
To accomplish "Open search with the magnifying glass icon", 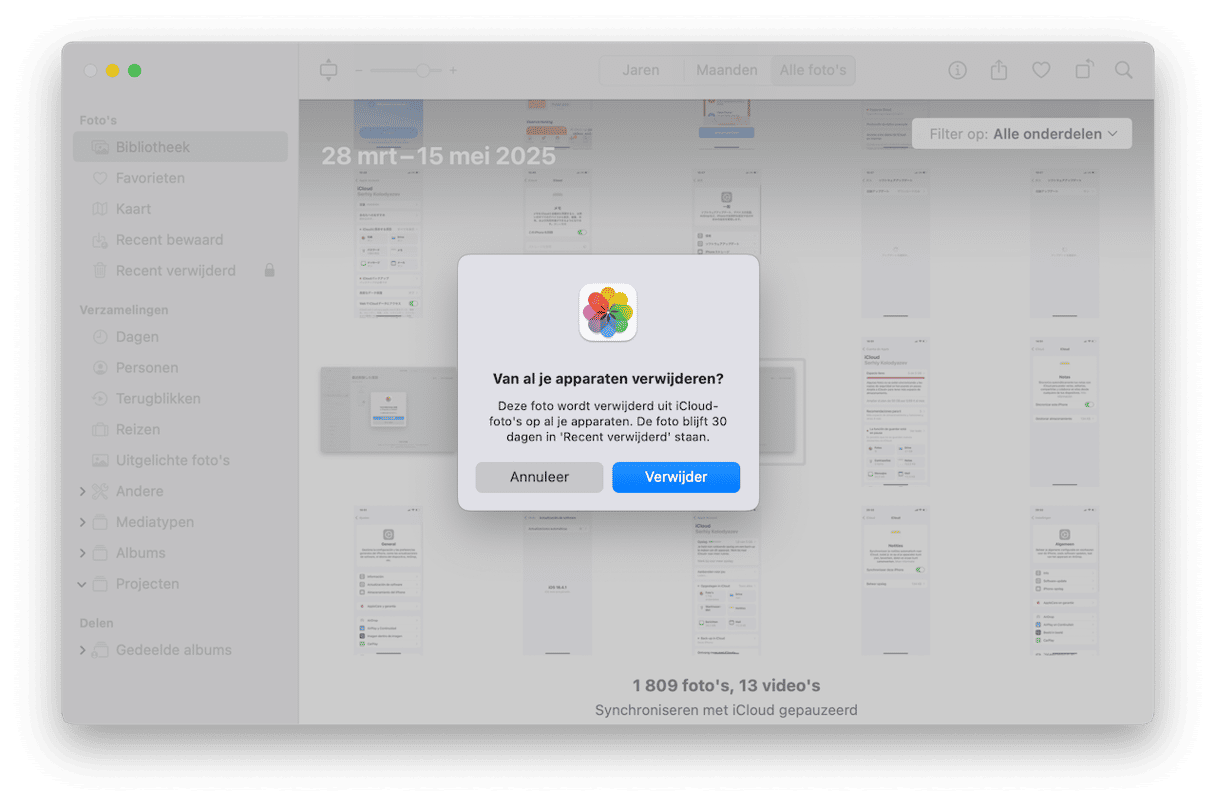I will [x=1124, y=70].
